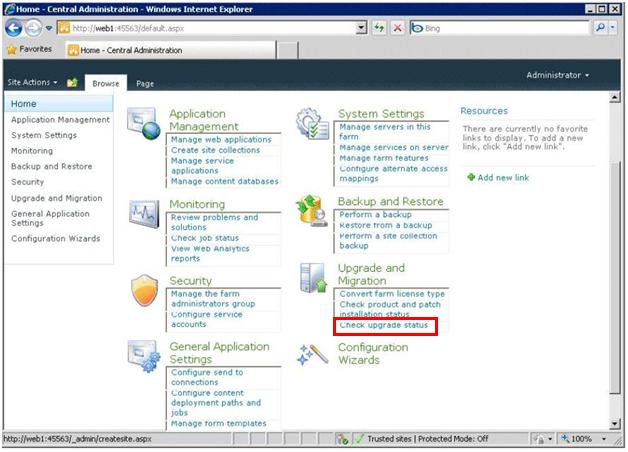Click the Security shield icon
Image resolution: width=628 pixels, height=452 pixels.
tap(144, 290)
